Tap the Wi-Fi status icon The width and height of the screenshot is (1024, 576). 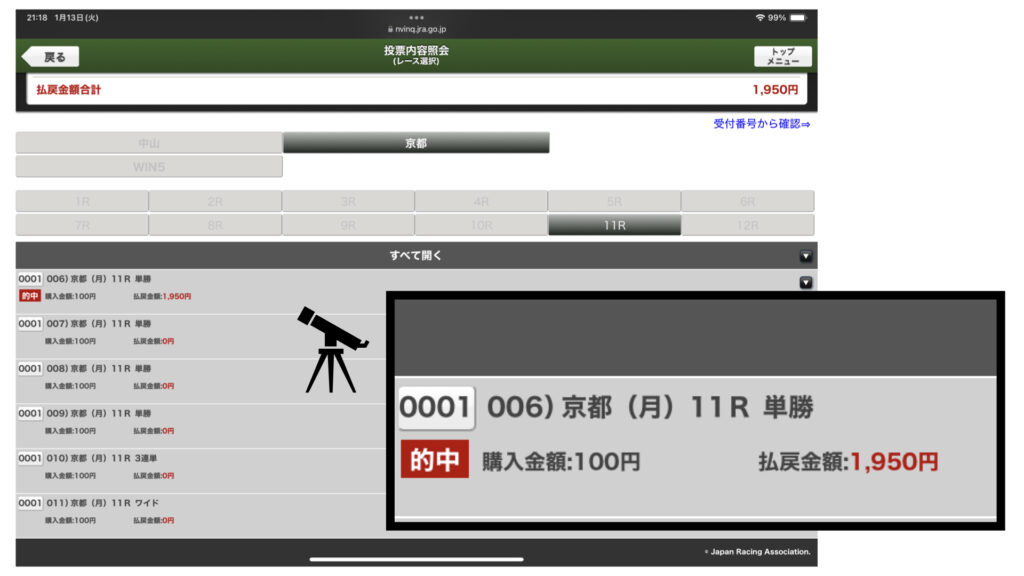tap(761, 18)
